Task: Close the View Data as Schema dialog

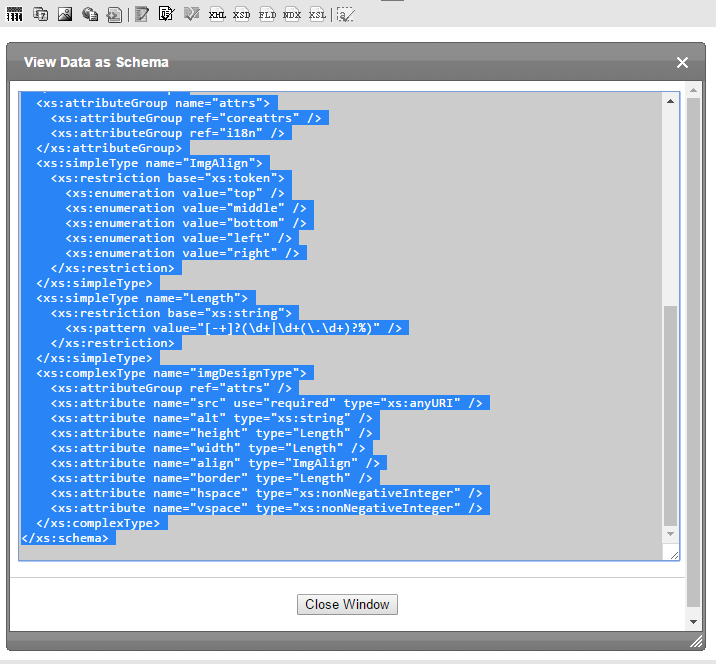Action: point(682,63)
